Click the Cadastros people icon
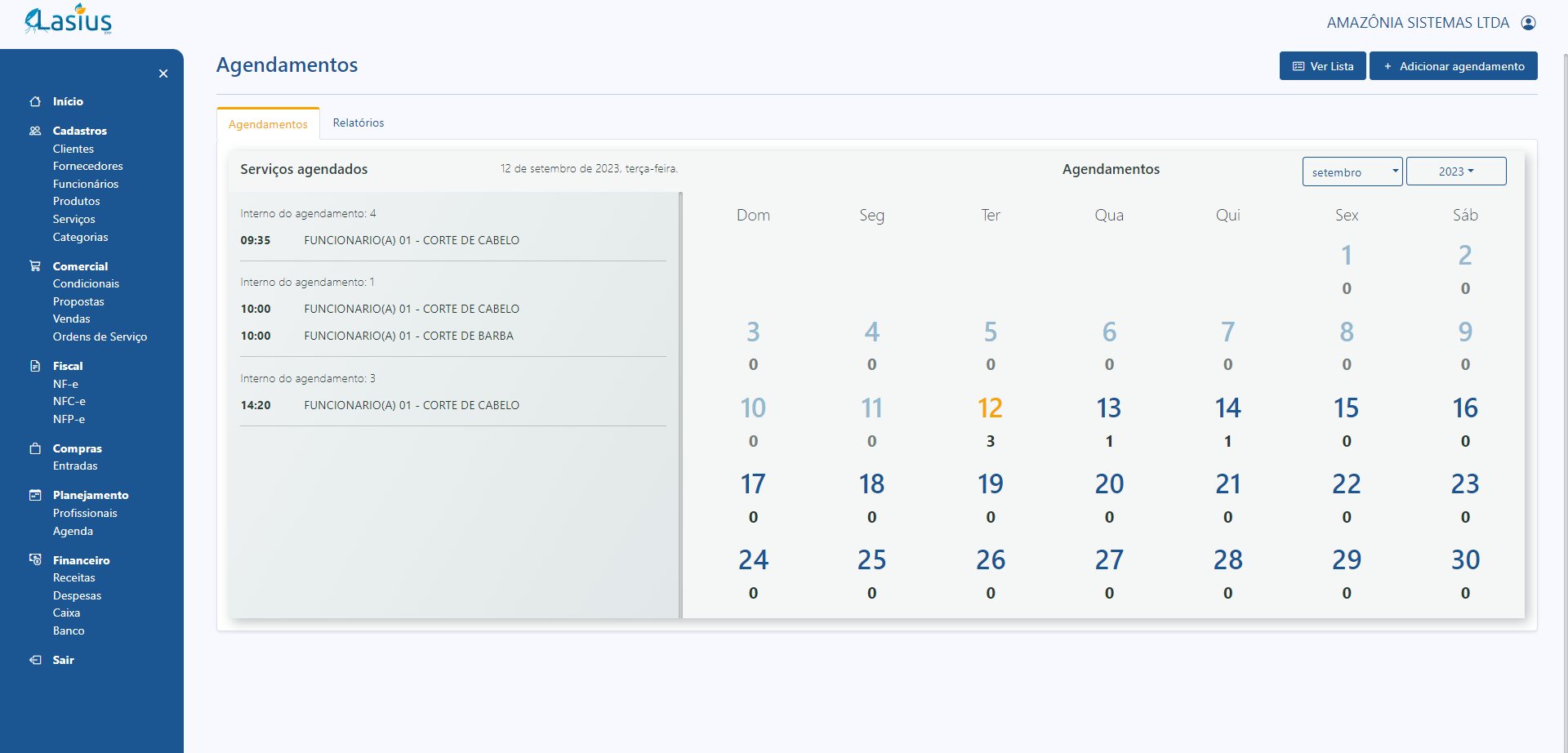This screenshot has width=1568, height=753. pos(35,131)
